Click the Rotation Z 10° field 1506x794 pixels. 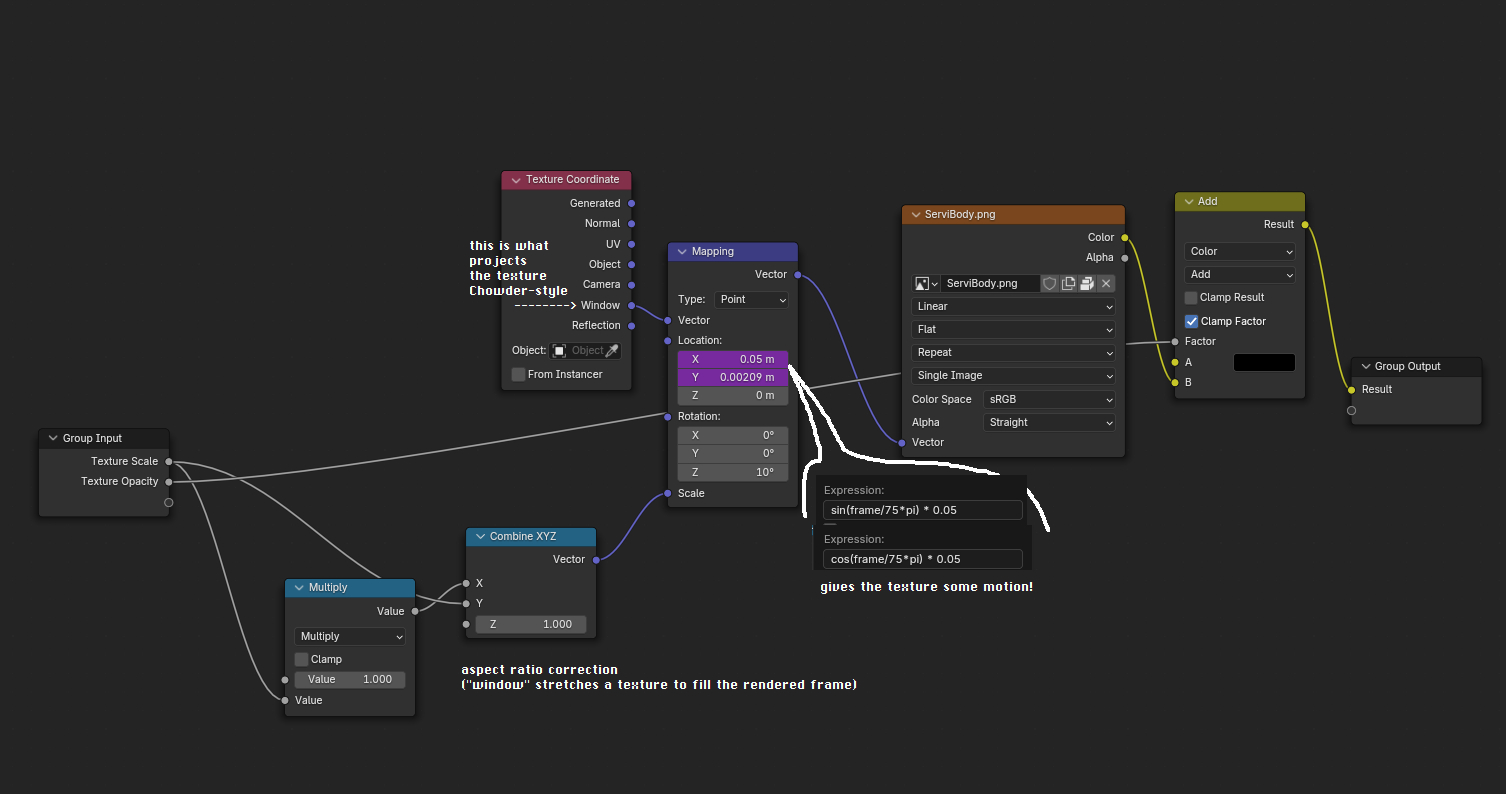coord(732,472)
